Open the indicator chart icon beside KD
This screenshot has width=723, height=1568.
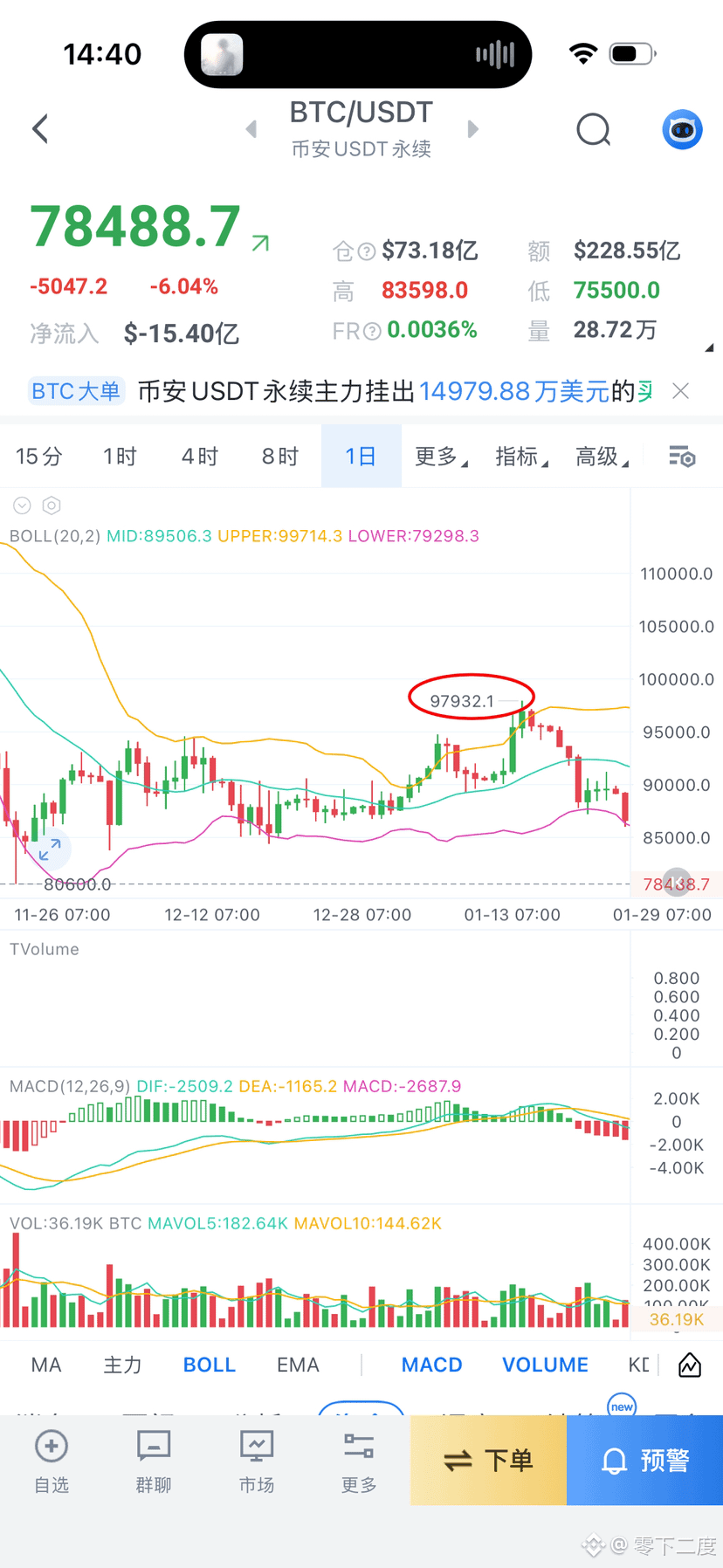coord(690,1365)
